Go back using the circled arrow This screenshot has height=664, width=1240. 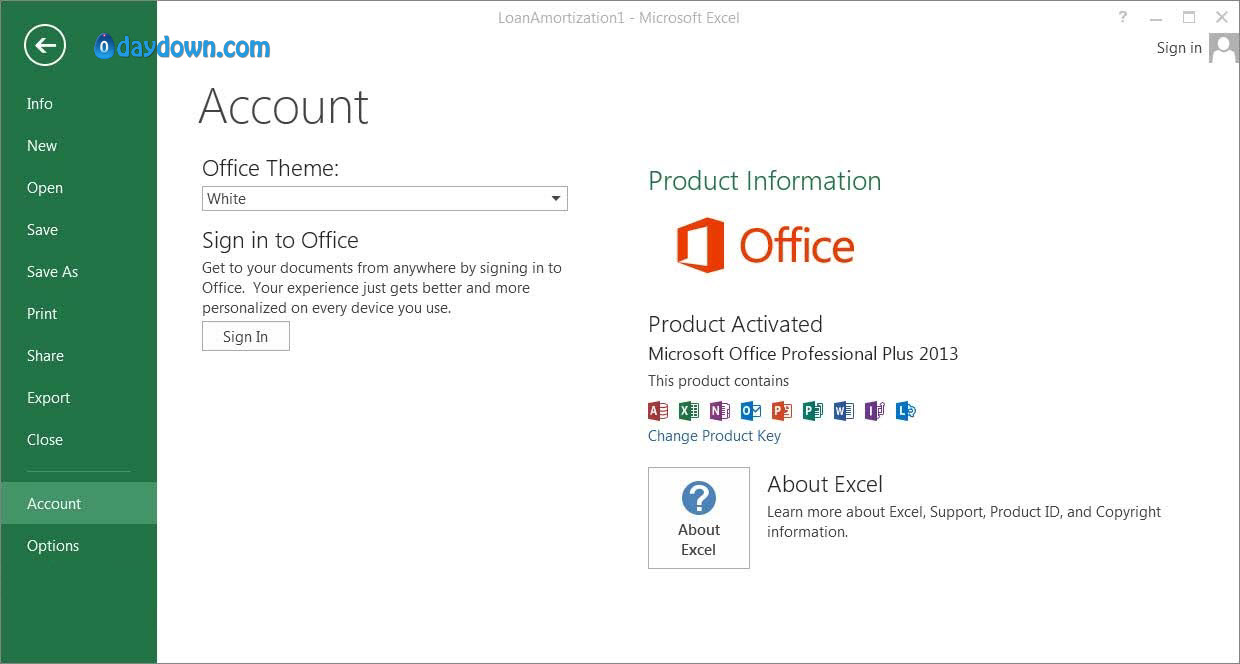[45, 45]
